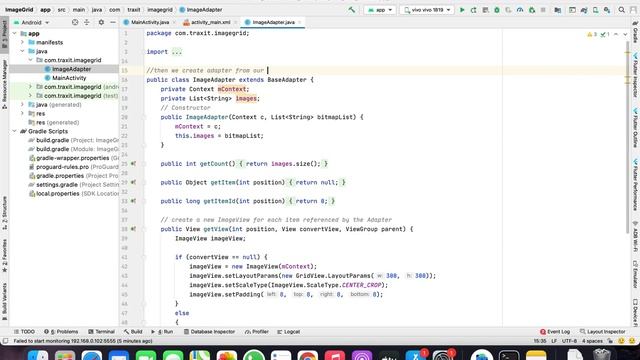Click the Stop square icon
The width and height of the screenshot is (640, 360).
(x=543, y=10)
